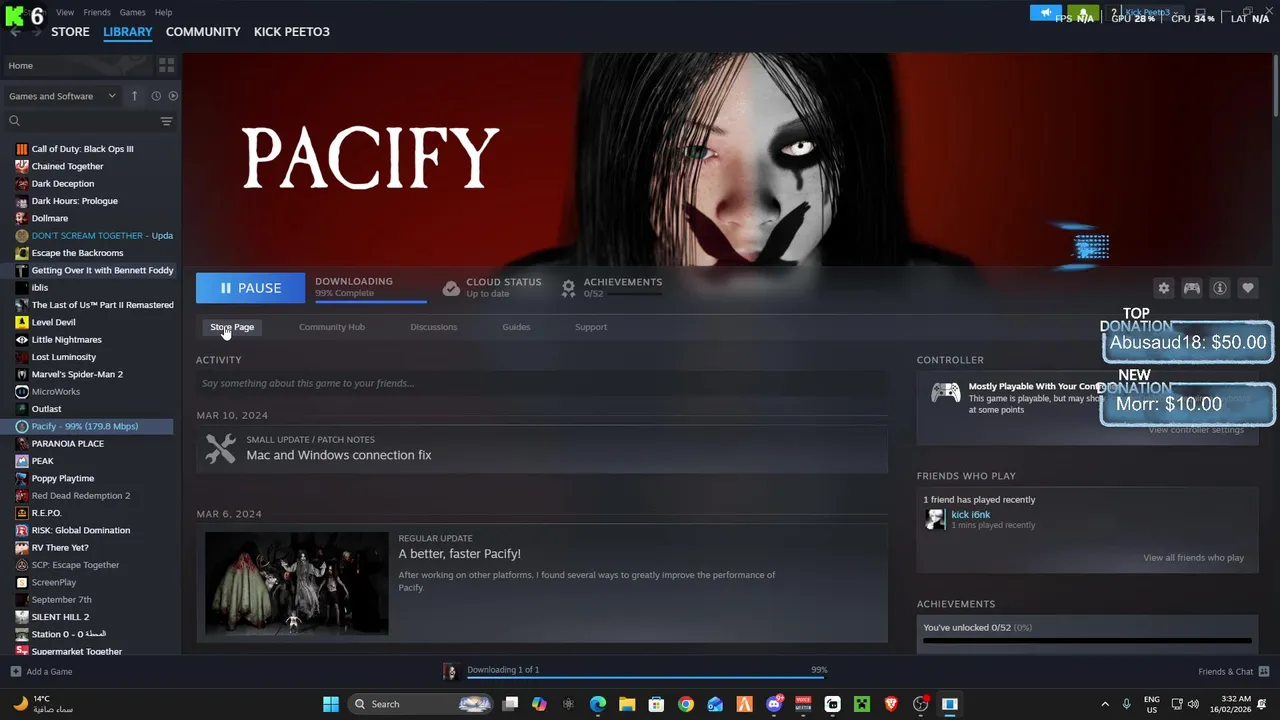Click the R.E.P.O. game icon
This screenshot has height=720, width=1280.
(x=22, y=513)
